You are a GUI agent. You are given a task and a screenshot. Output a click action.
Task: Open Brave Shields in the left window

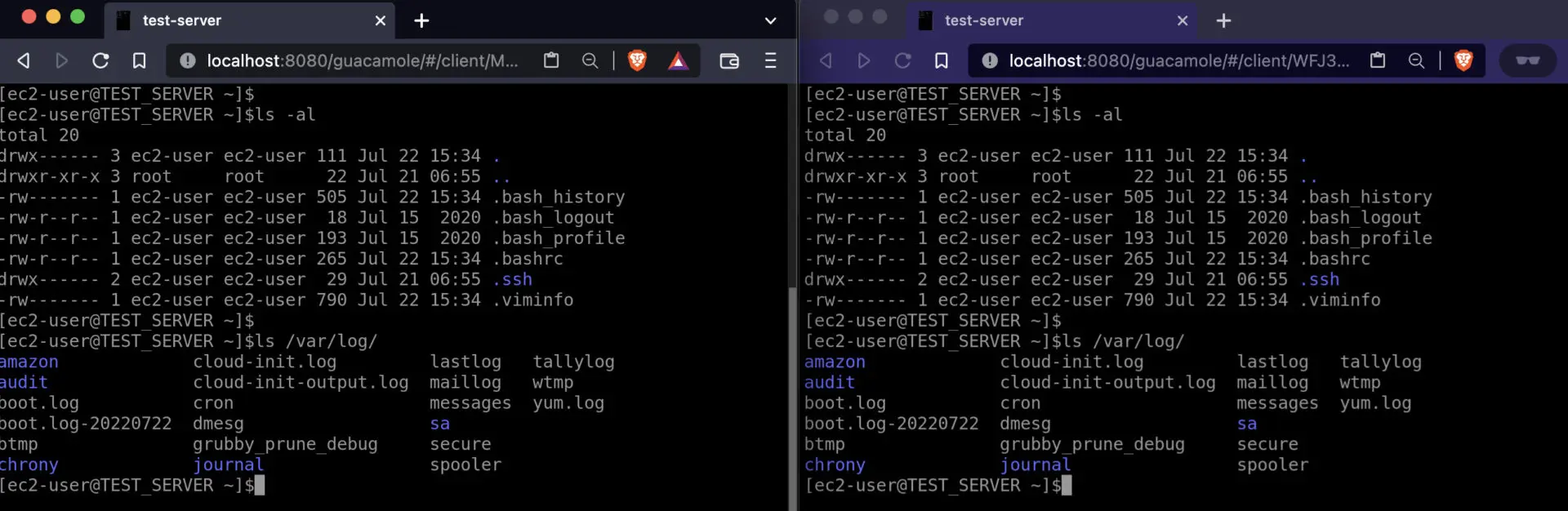tap(637, 60)
